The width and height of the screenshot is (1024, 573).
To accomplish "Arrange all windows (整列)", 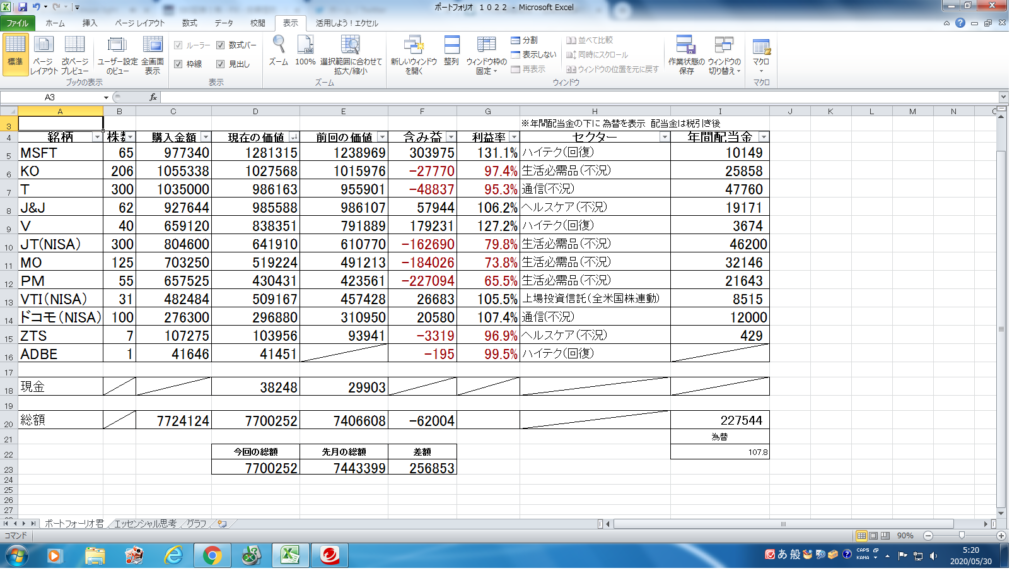I will click(x=451, y=51).
